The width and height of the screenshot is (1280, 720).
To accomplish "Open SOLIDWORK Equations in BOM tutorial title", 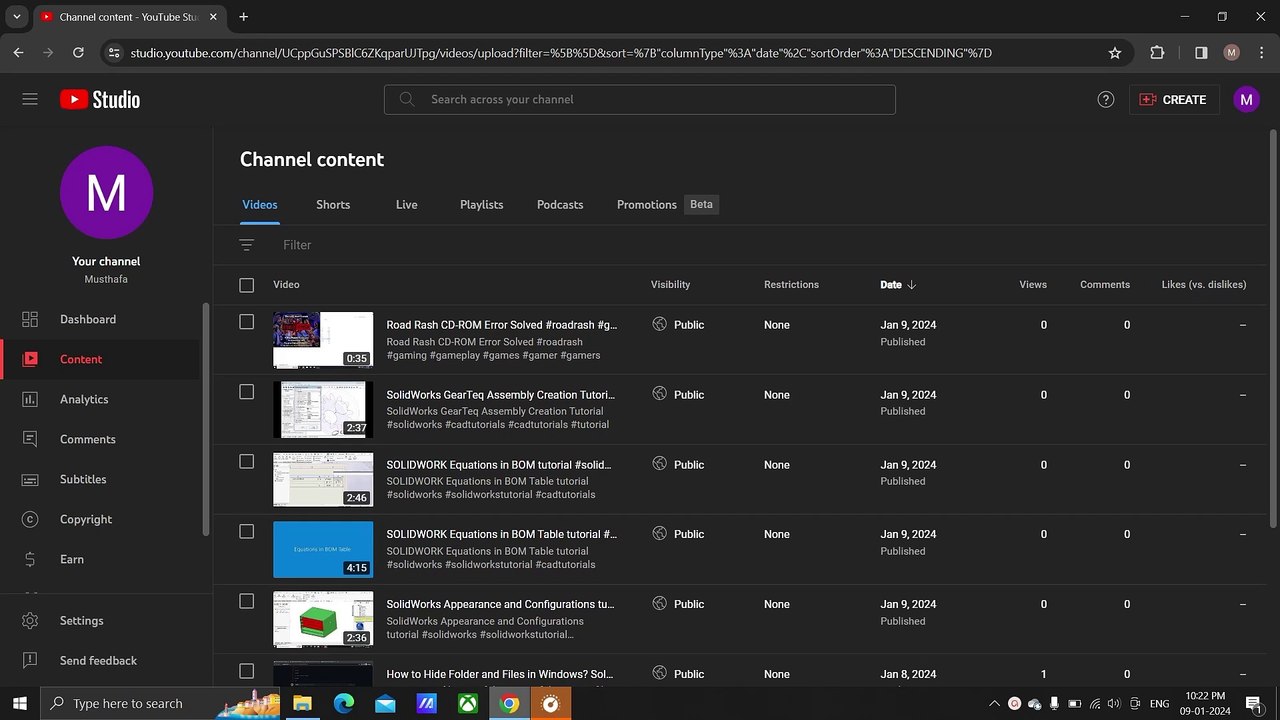I will click(499, 465).
